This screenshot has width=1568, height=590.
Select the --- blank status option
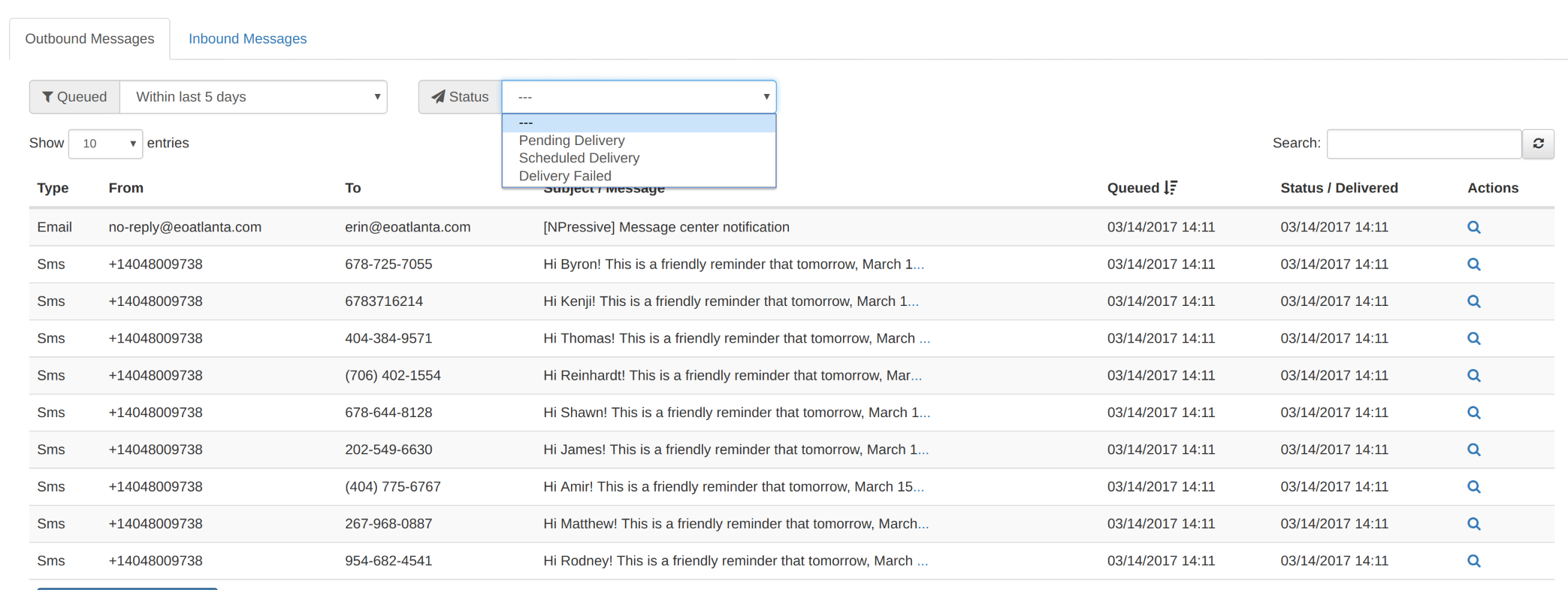639,123
